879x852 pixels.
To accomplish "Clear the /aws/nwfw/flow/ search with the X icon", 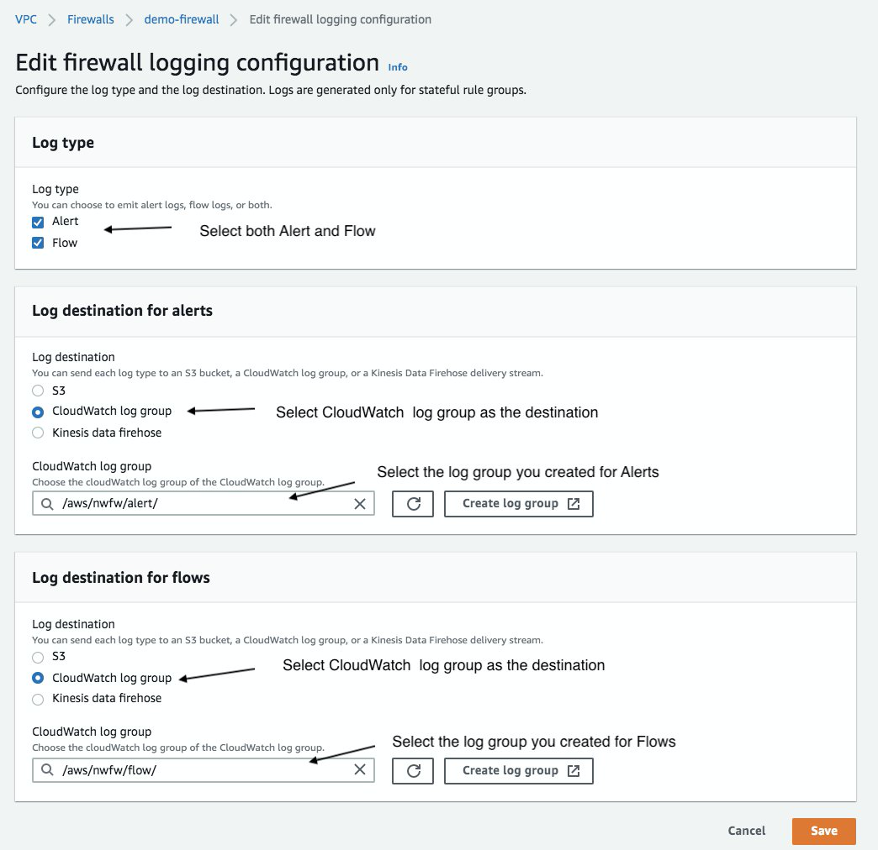I will tap(360, 770).
